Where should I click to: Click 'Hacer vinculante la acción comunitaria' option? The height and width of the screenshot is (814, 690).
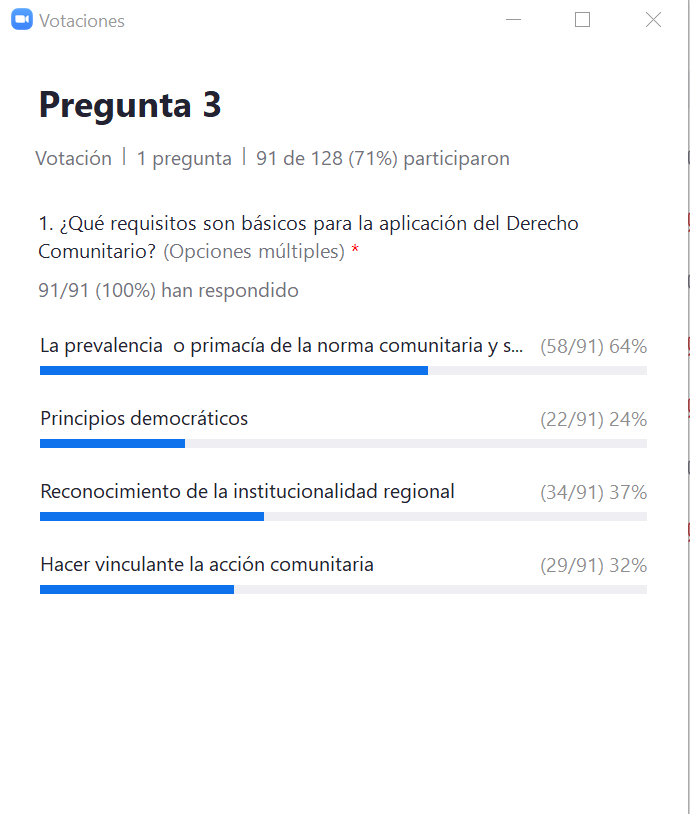207,565
